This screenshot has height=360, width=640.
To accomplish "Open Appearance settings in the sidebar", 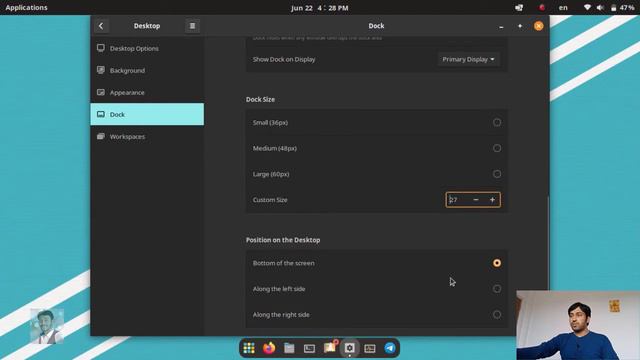I will [147, 92].
